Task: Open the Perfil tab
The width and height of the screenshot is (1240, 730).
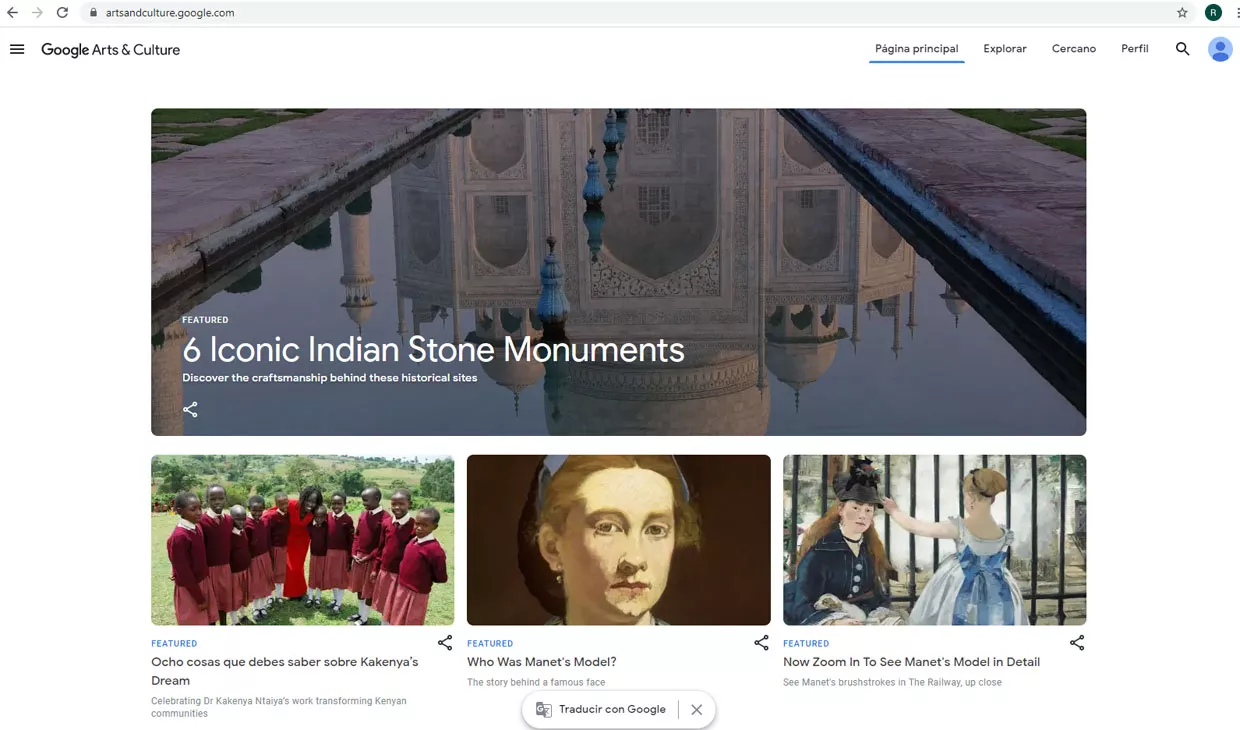Action: click(1134, 49)
